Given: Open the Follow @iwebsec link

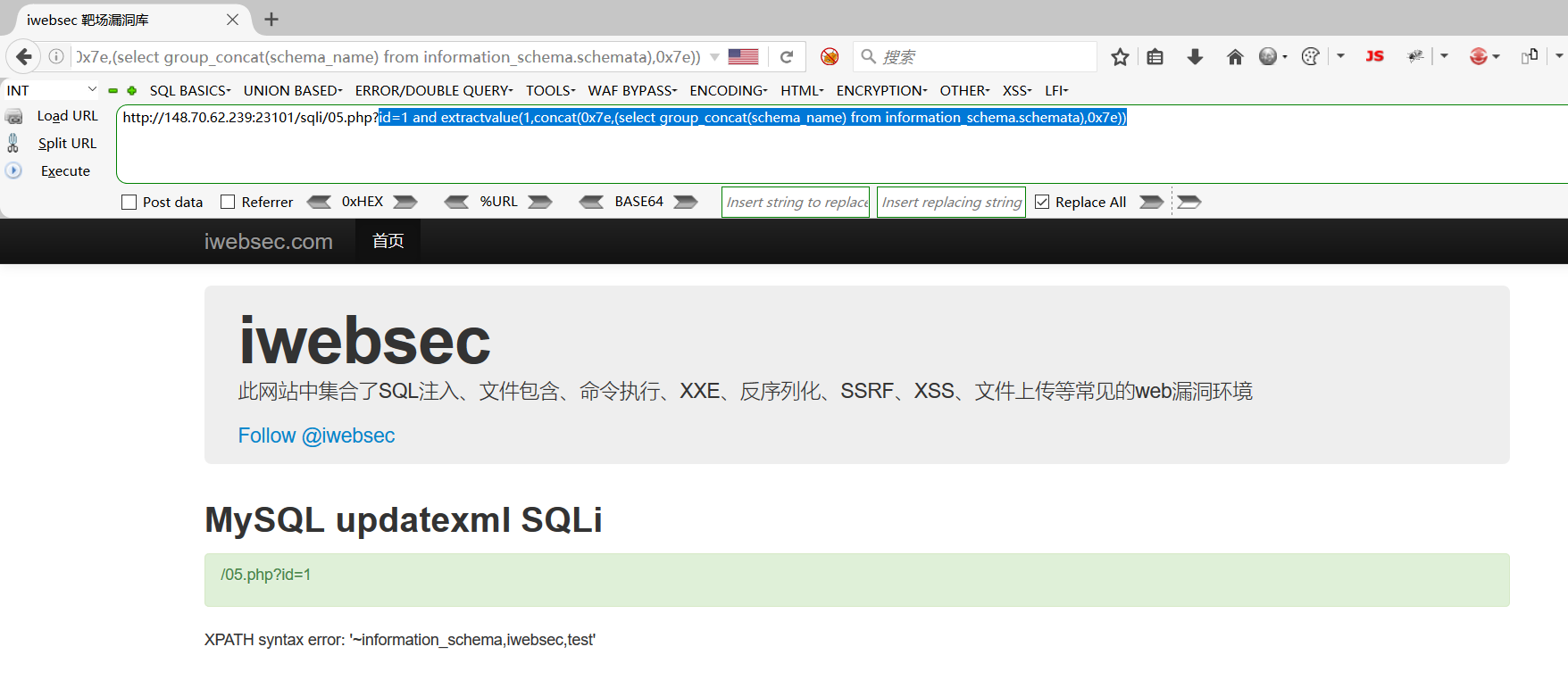Looking at the screenshot, I should 316,435.
